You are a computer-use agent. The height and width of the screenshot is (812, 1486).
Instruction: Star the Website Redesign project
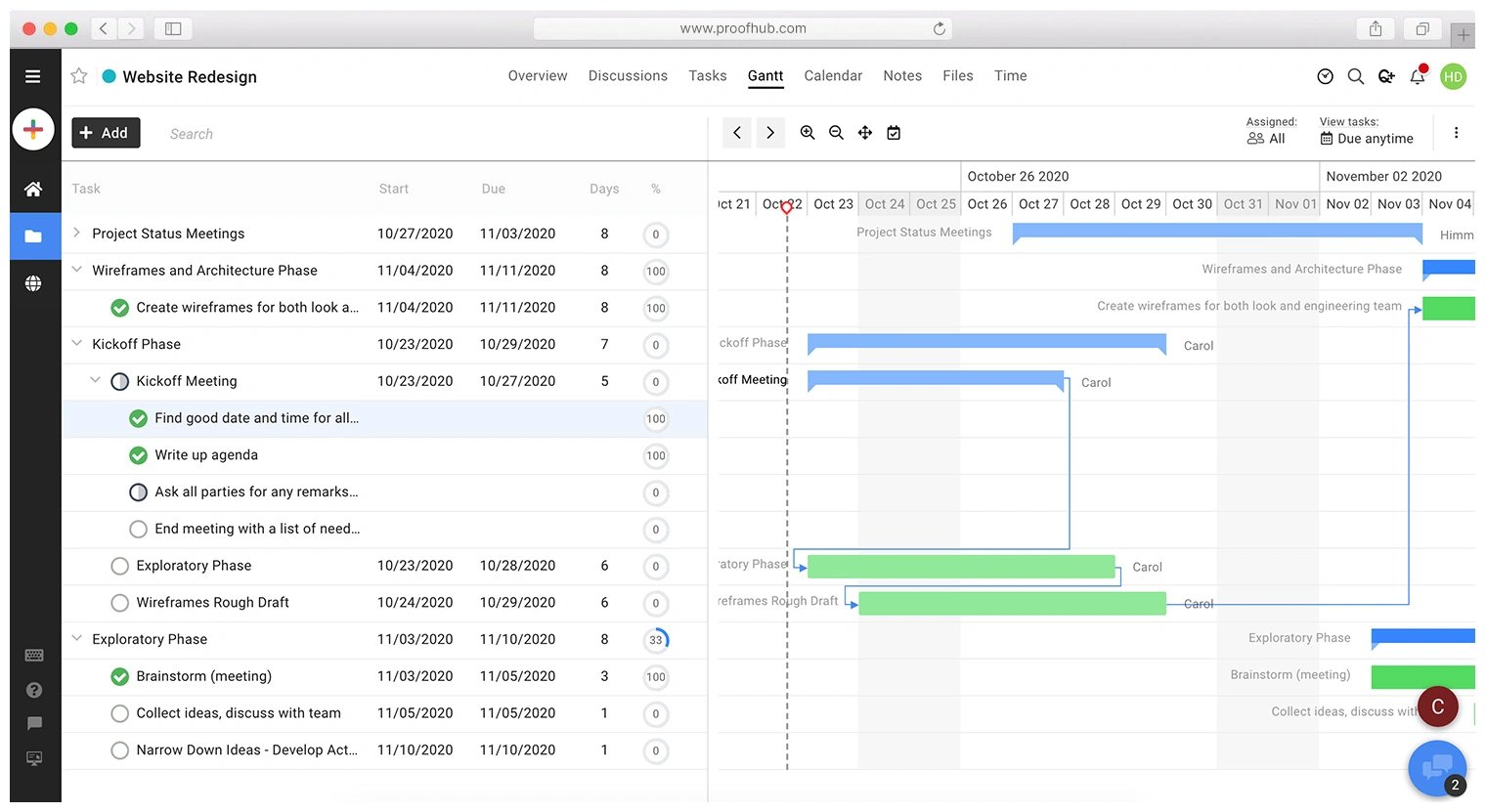coord(79,76)
